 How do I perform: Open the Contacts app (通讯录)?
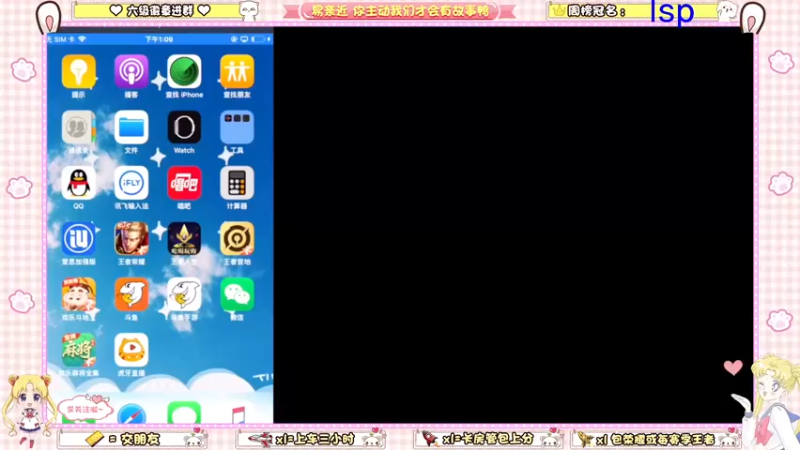point(78,128)
